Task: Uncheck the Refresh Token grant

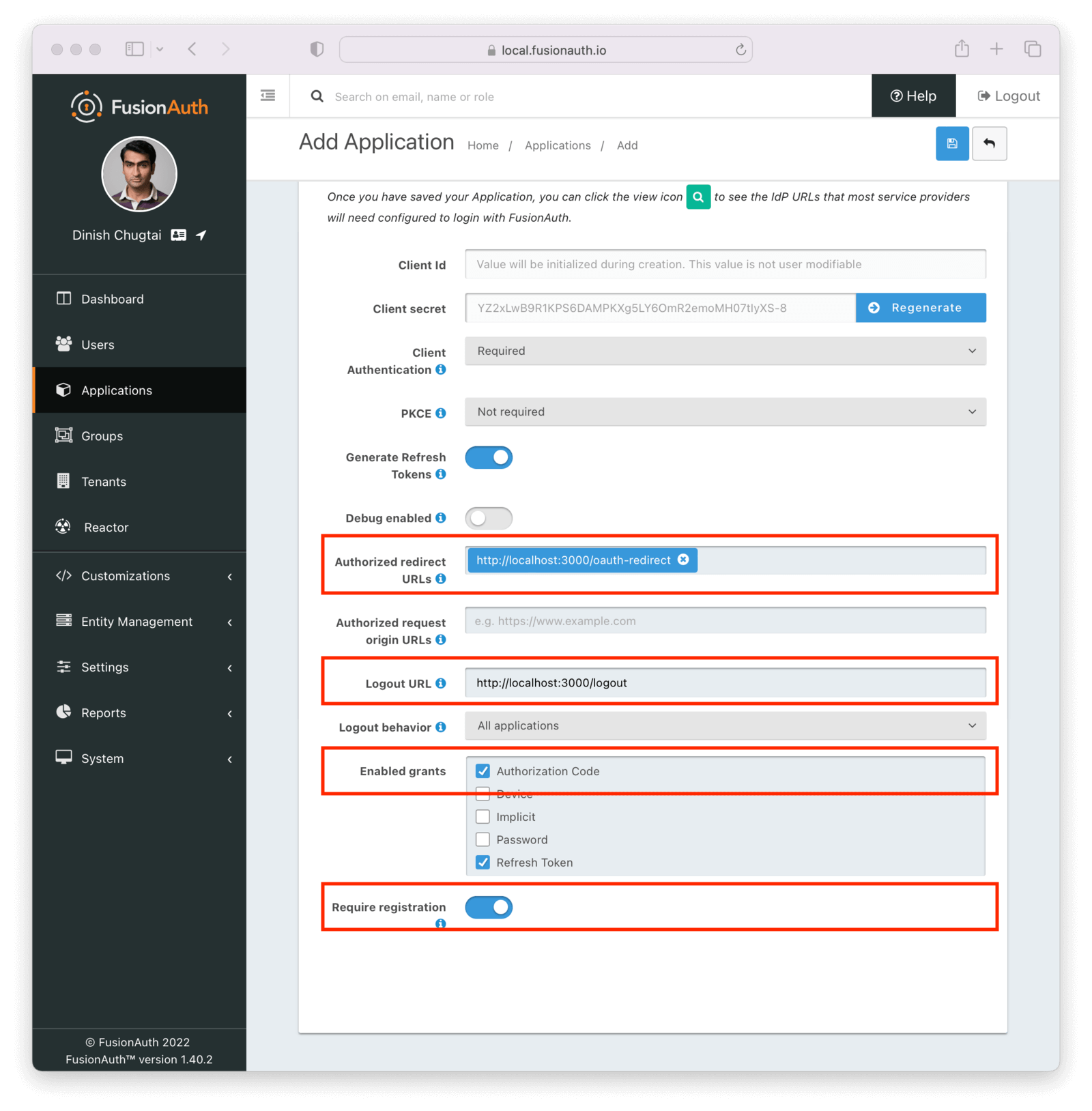Action: tap(483, 862)
